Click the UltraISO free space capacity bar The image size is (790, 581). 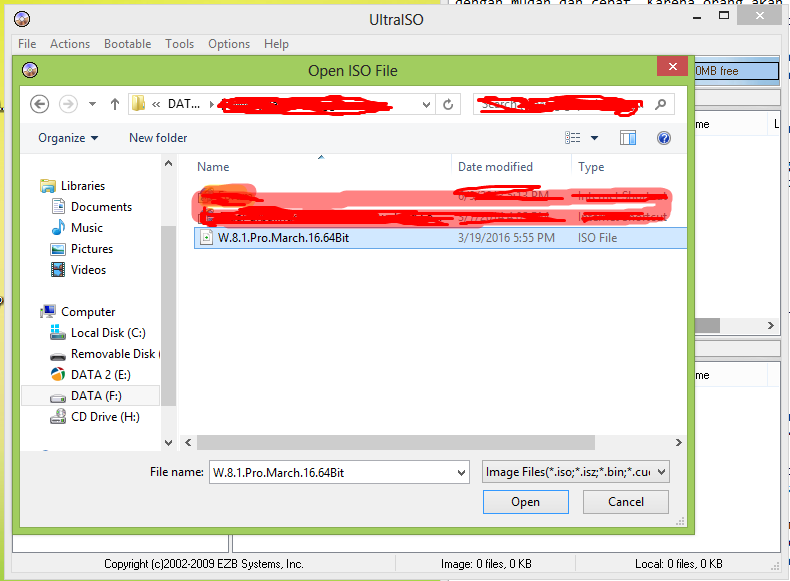coord(737,71)
